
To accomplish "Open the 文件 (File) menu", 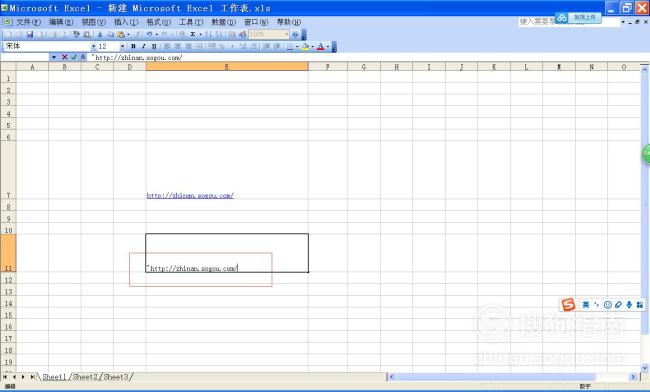I will click(x=28, y=22).
